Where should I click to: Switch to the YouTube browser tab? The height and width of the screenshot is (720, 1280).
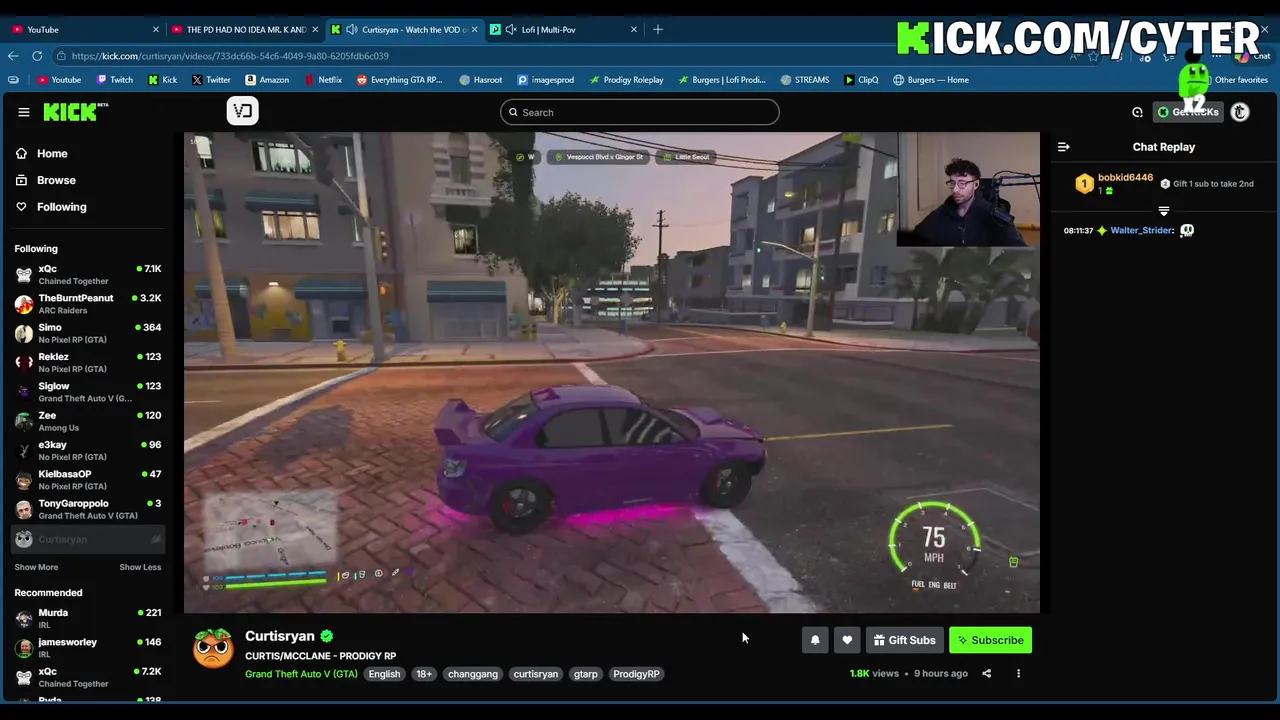coord(85,29)
